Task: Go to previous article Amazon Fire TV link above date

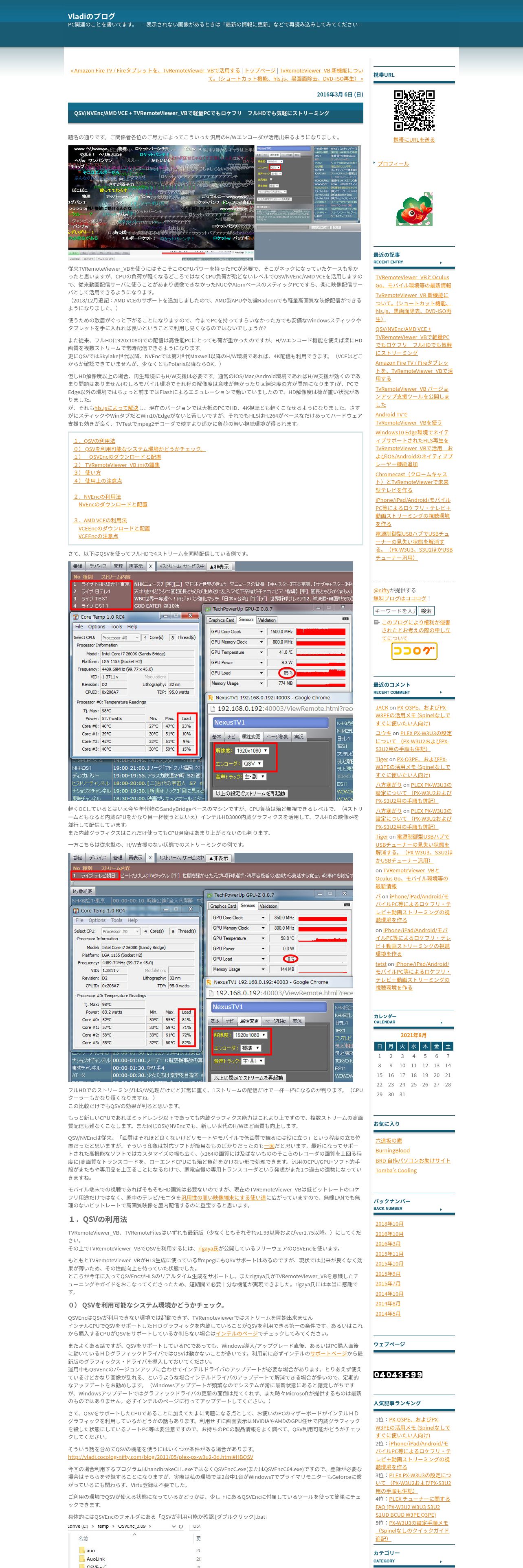Action: click(x=155, y=70)
